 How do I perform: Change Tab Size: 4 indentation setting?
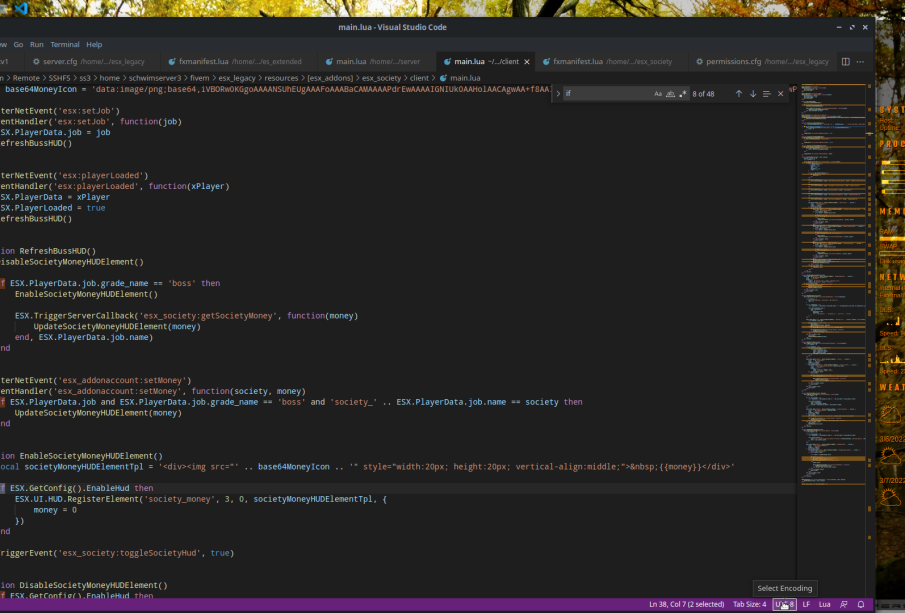pyautogui.click(x=749, y=605)
